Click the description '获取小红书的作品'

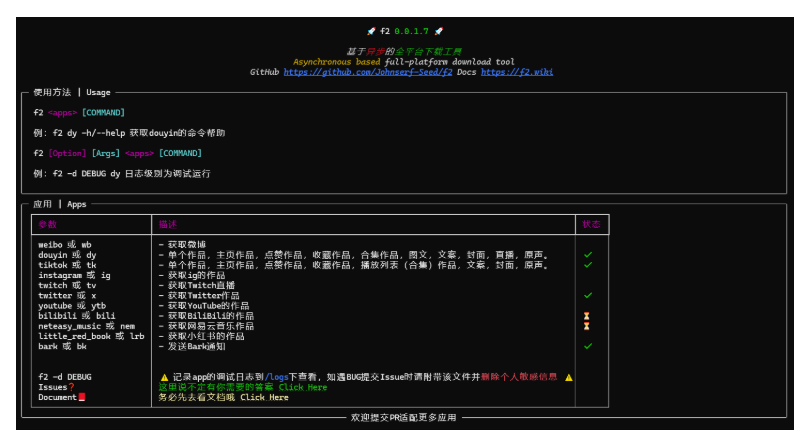point(206,336)
